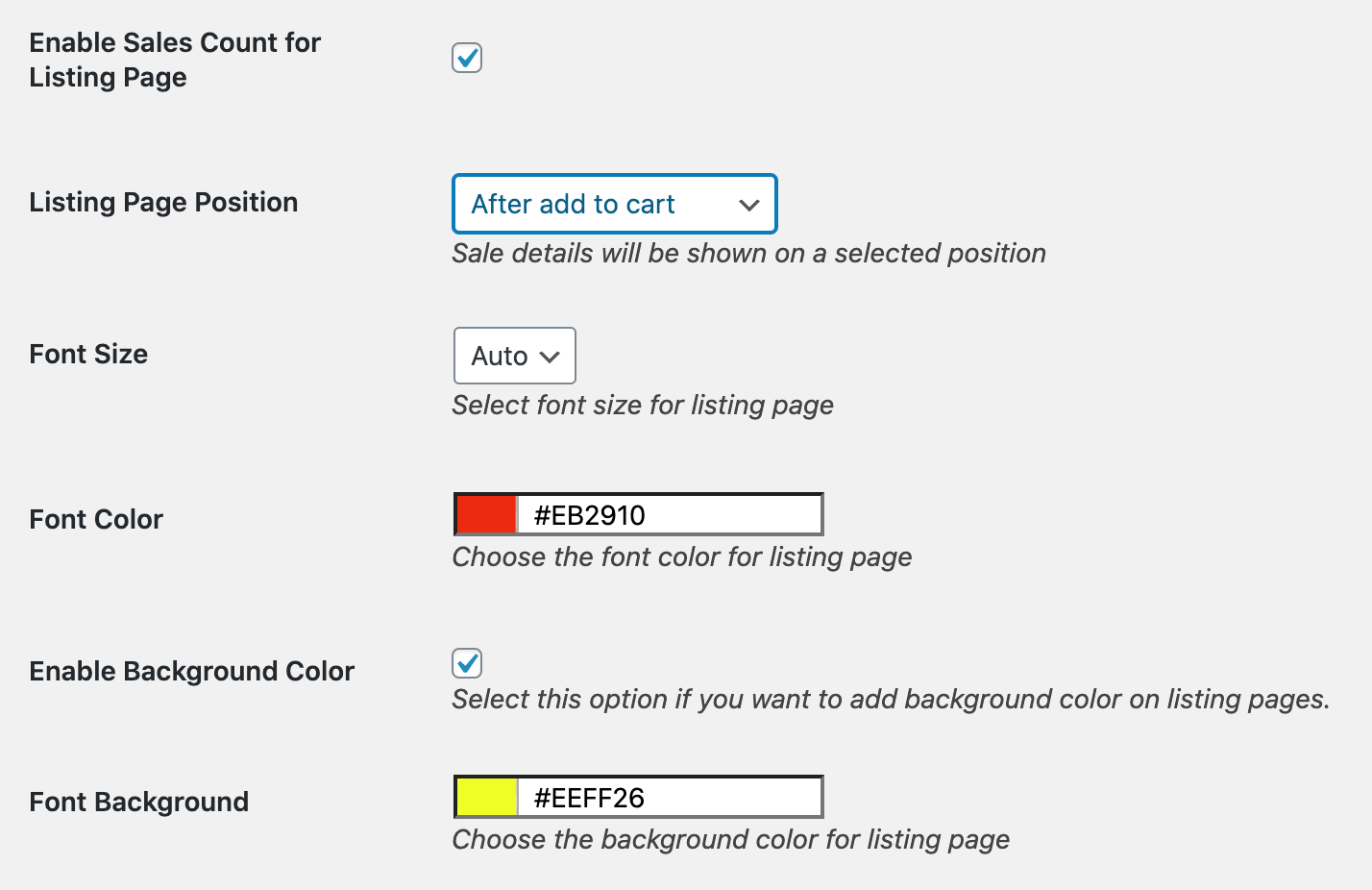Click the background color description text

(x=891, y=699)
